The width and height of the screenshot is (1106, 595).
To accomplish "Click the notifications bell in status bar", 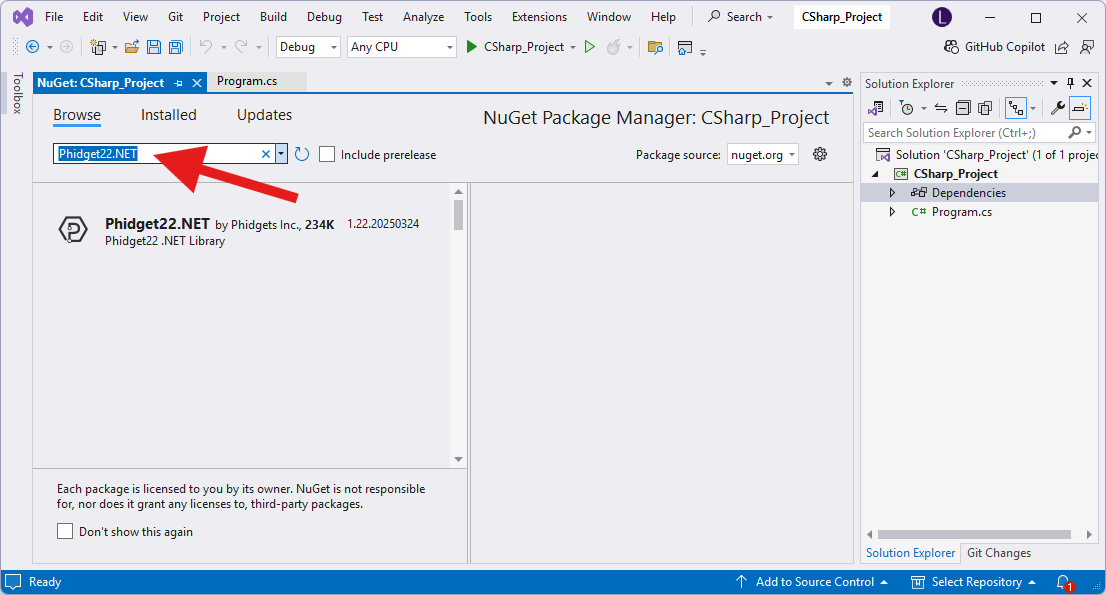I will coord(1064,582).
